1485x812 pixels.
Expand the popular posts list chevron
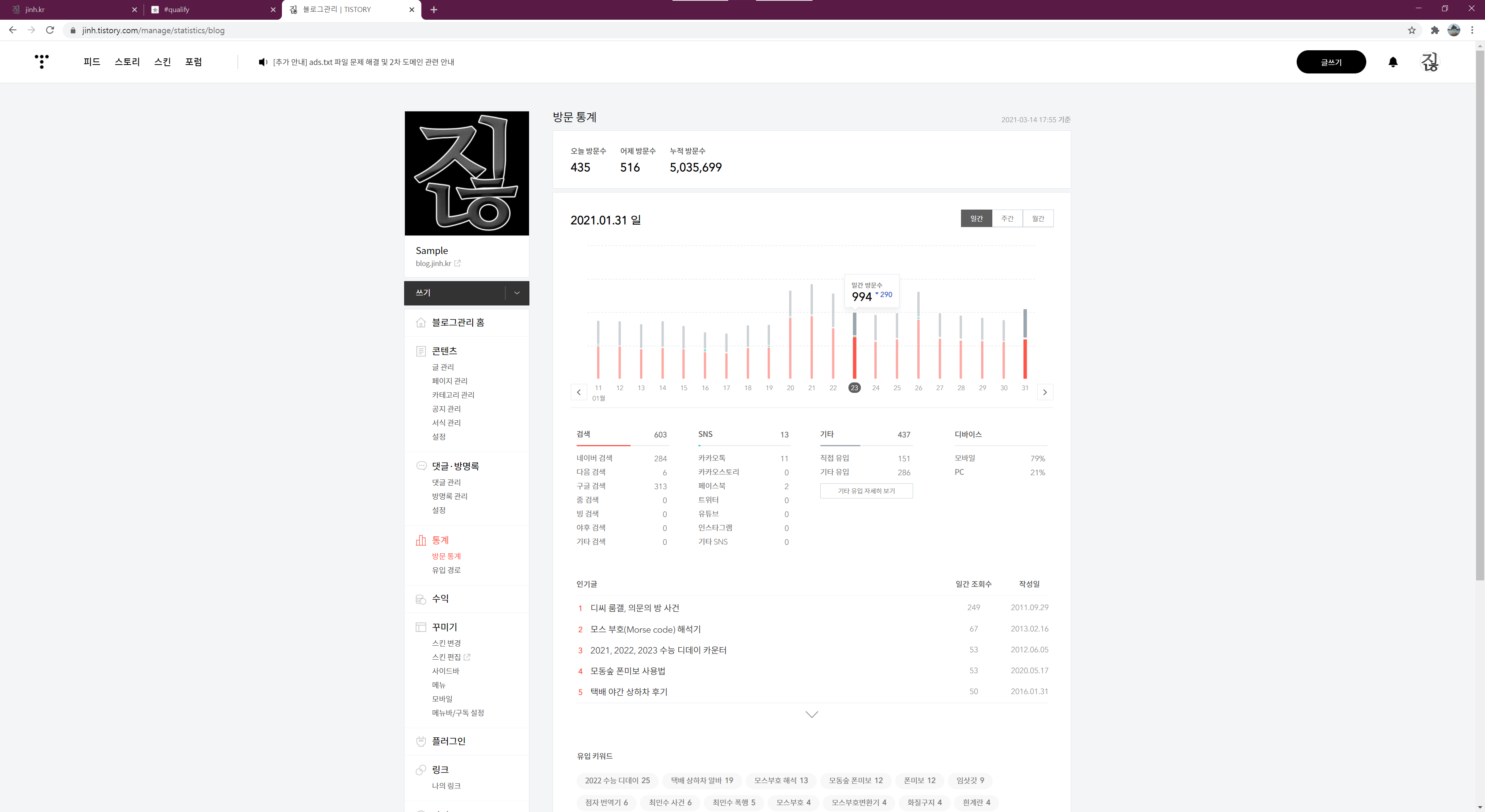811,714
